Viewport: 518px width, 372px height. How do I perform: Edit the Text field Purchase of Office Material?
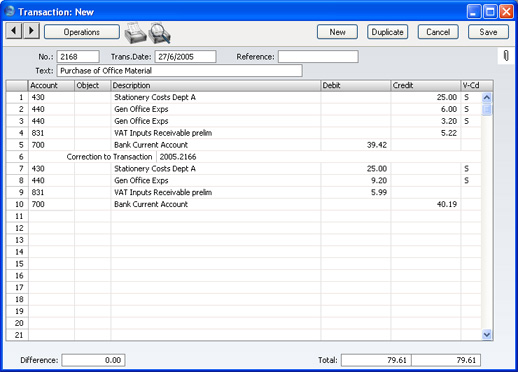180,71
